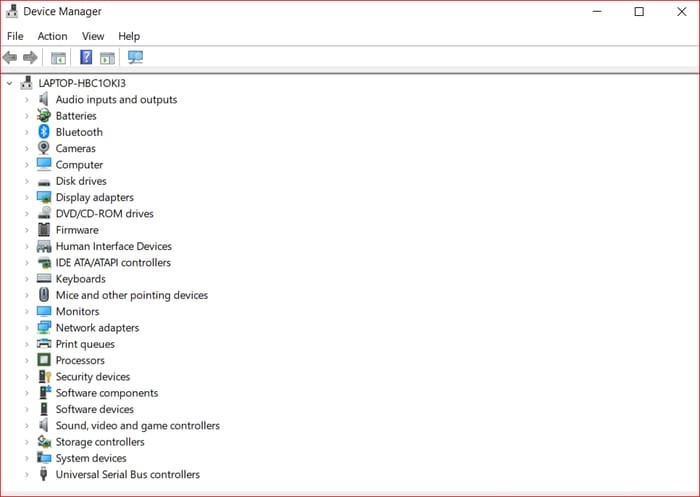Select the Cameras label
The height and width of the screenshot is (497, 700).
click(75, 148)
